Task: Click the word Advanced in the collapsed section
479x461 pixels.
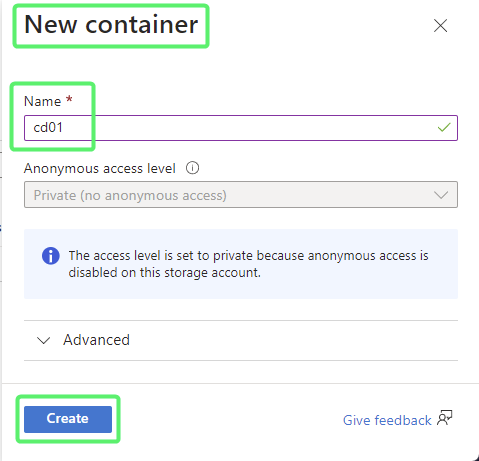Action: tap(96, 340)
